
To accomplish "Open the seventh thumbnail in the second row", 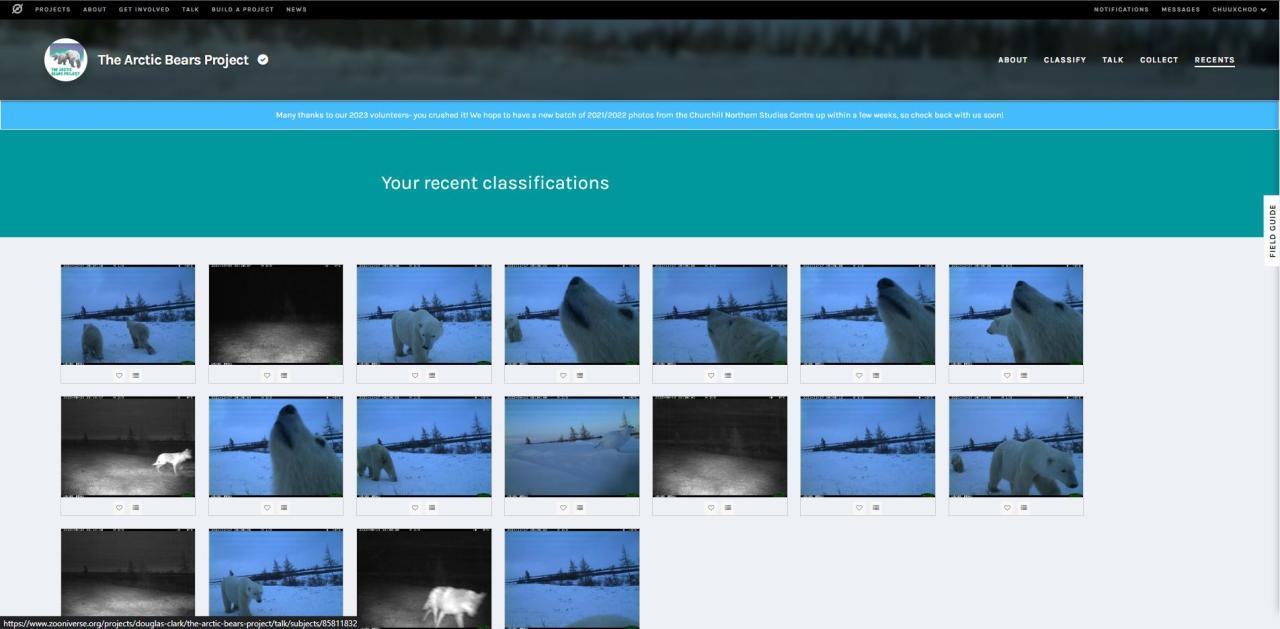I will (x=1016, y=446).
